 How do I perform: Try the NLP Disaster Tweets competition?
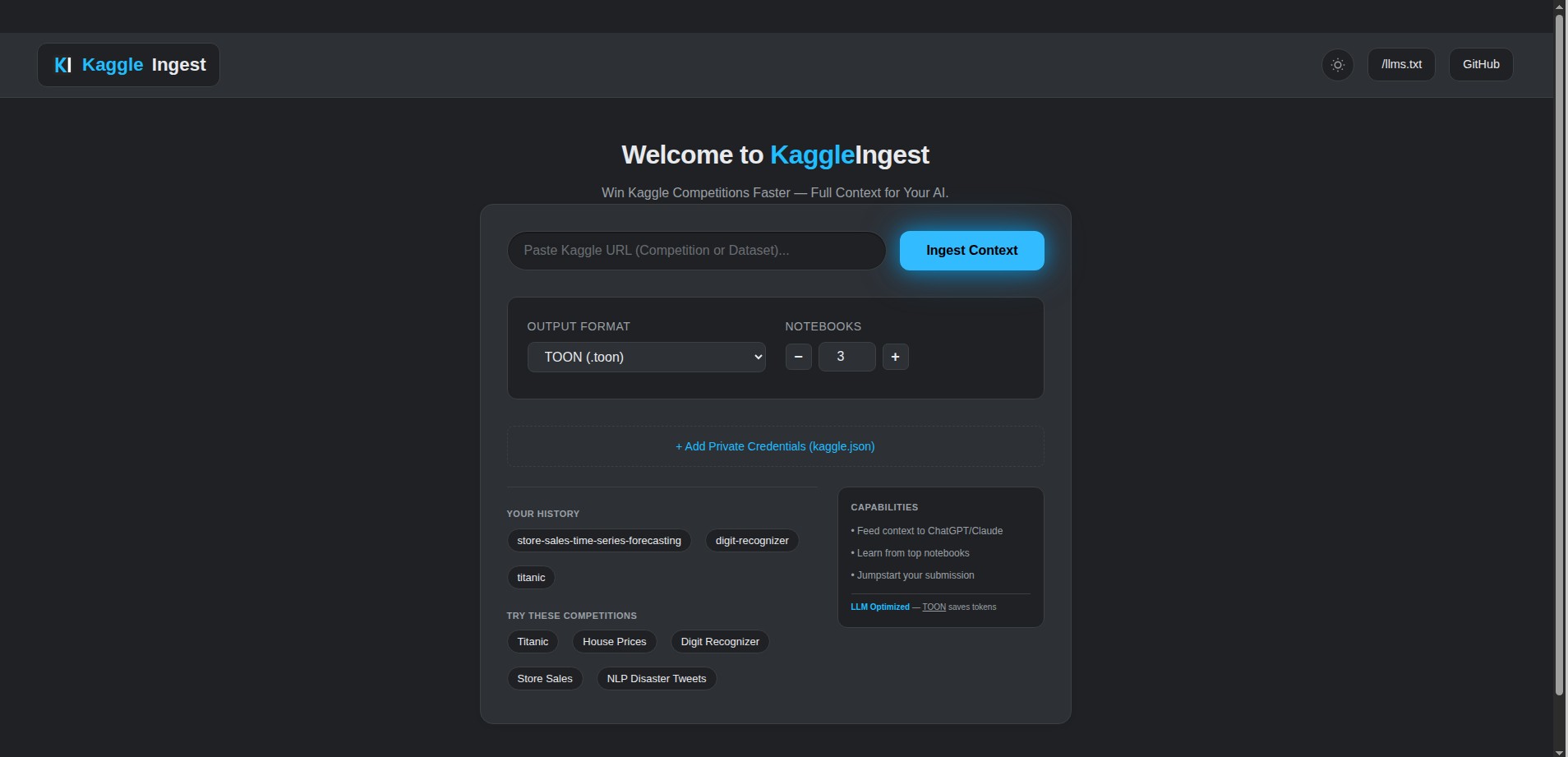[x=656, y=678]
